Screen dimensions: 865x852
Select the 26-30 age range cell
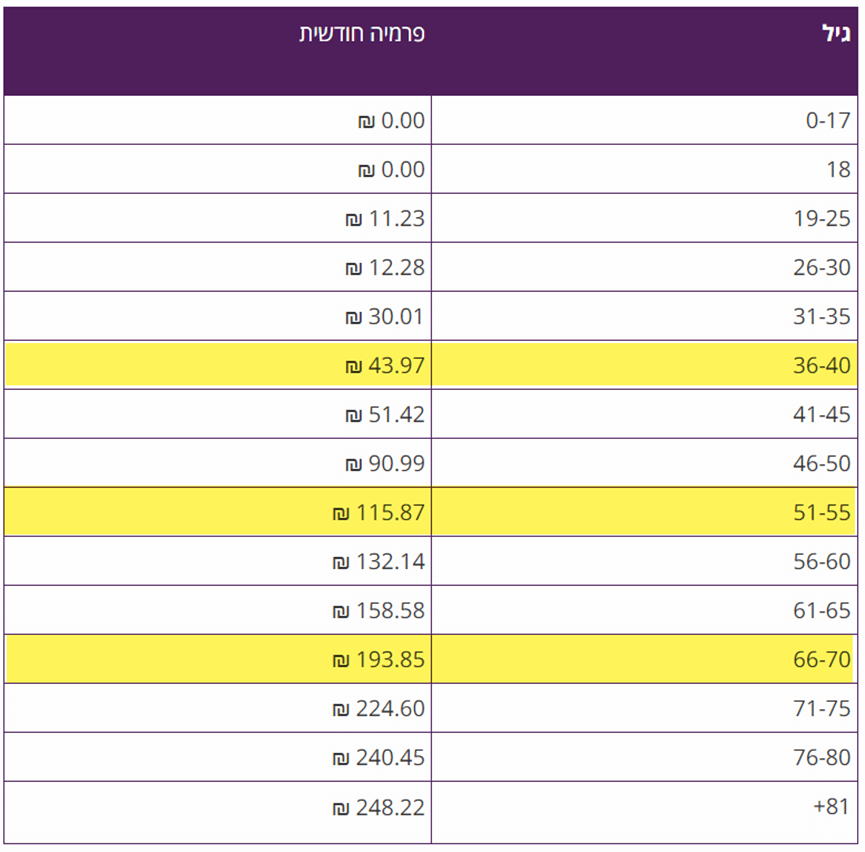(822, 268)
